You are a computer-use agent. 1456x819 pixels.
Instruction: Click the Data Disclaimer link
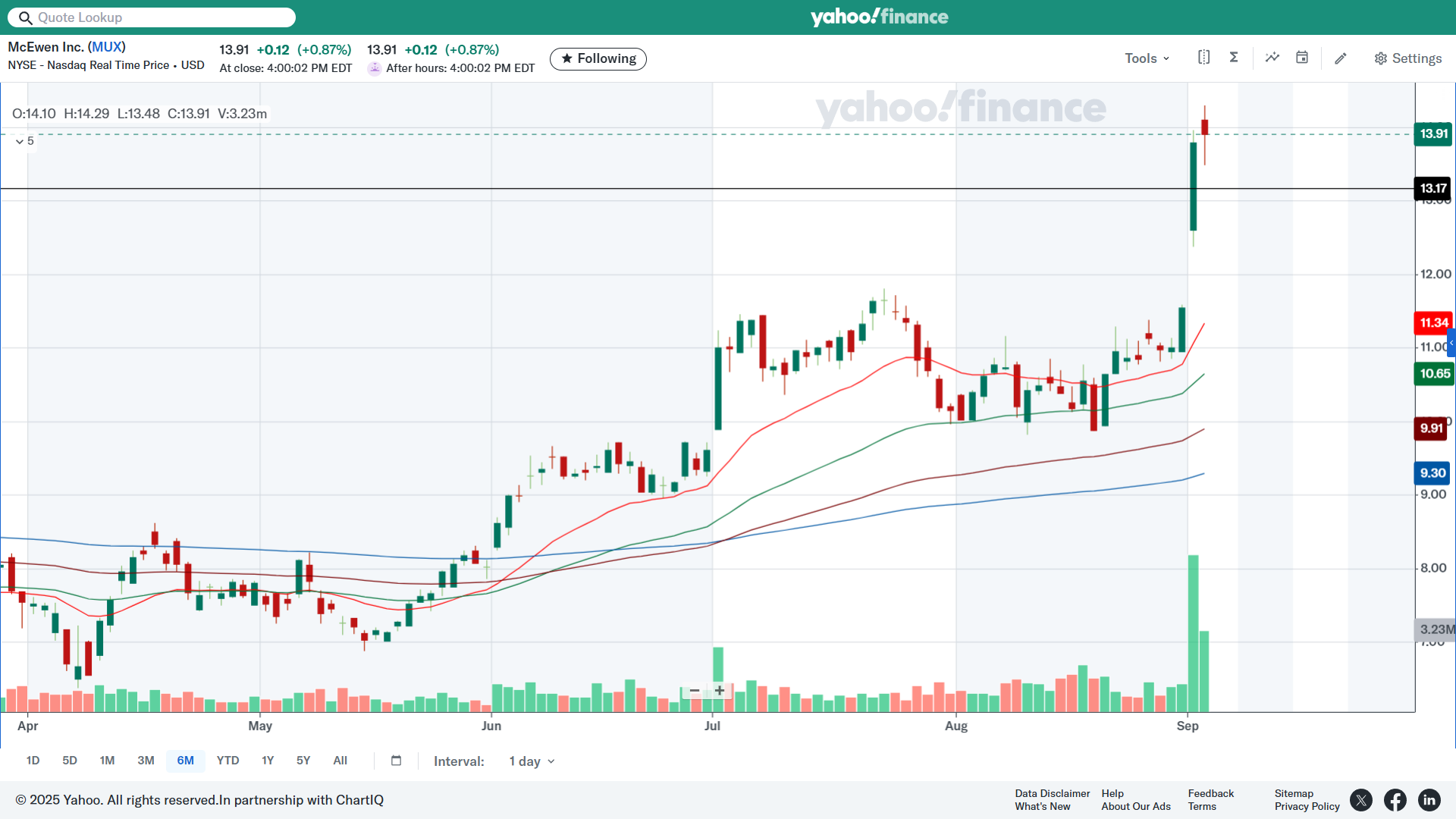(1052, 793)
